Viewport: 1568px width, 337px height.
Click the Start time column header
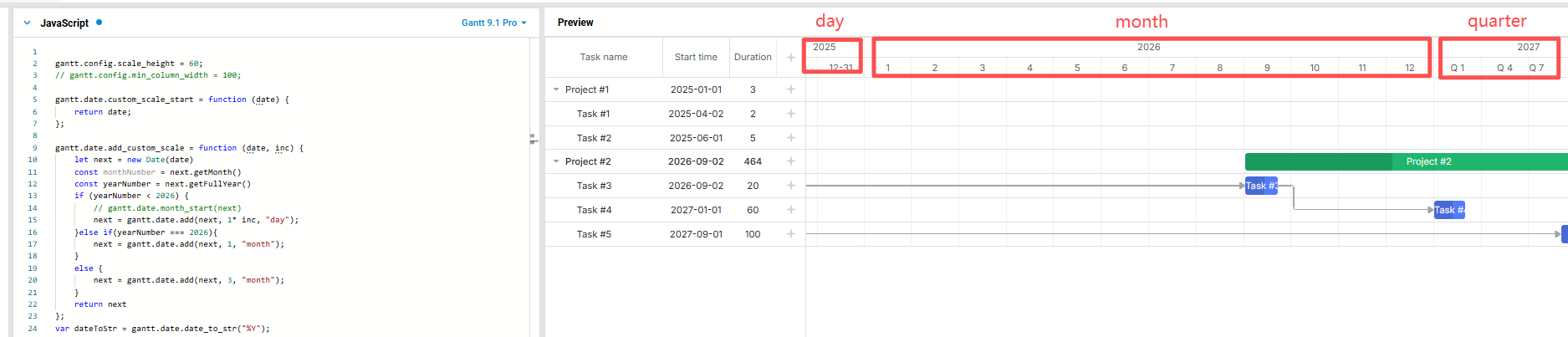point(696,57)
